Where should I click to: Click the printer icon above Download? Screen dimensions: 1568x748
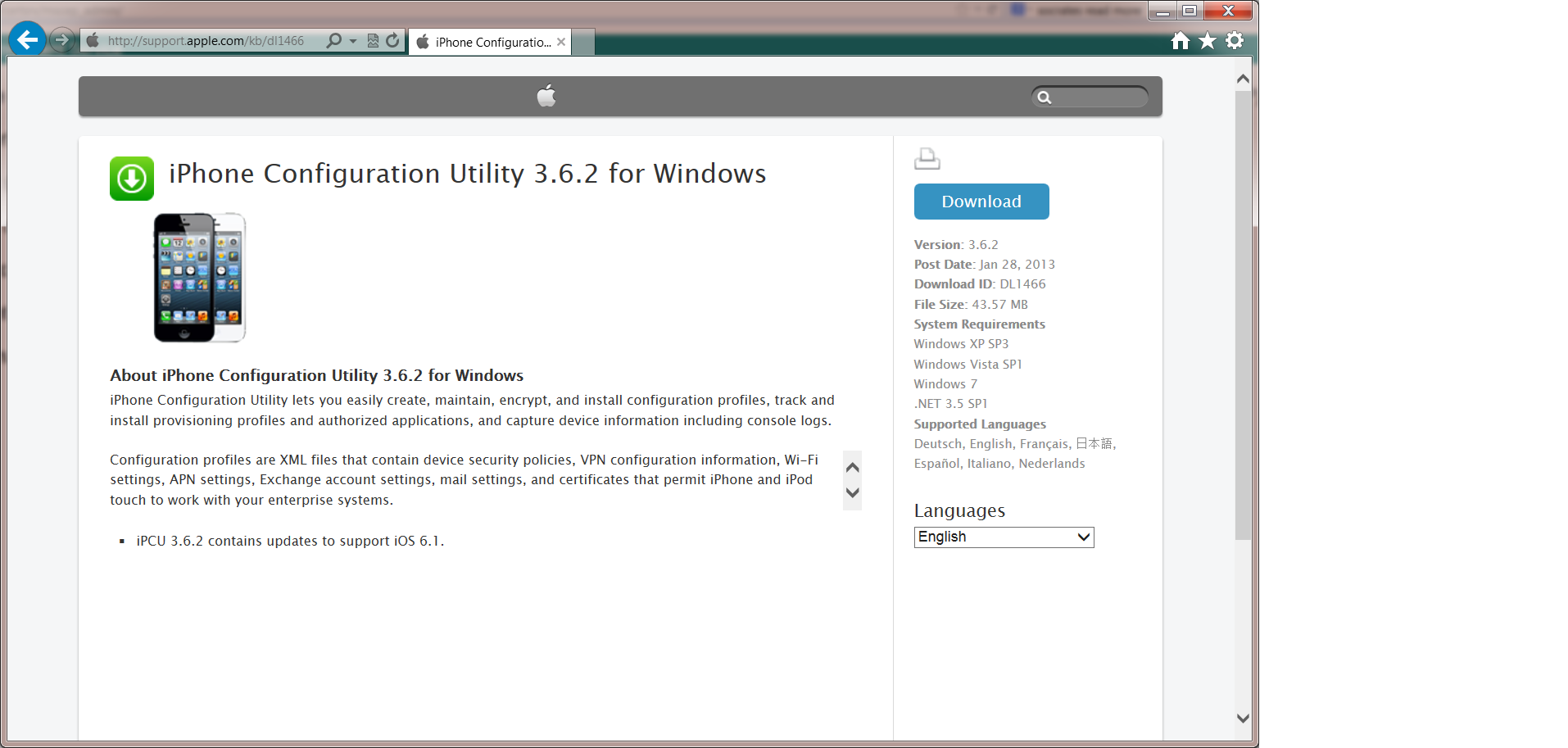tap(927, 159)
